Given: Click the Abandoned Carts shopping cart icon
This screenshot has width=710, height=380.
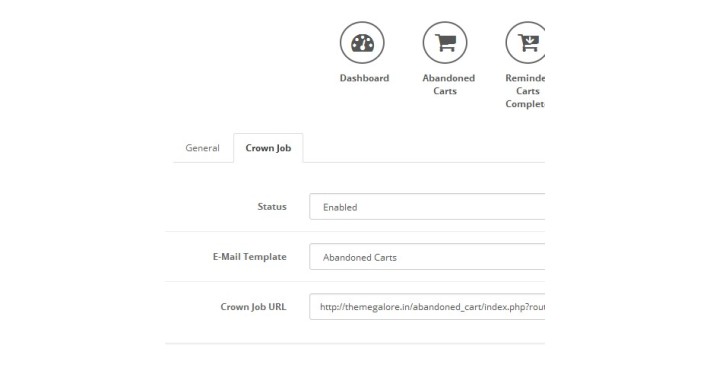Looking at the screenshot, I should (x=445, y=43).
